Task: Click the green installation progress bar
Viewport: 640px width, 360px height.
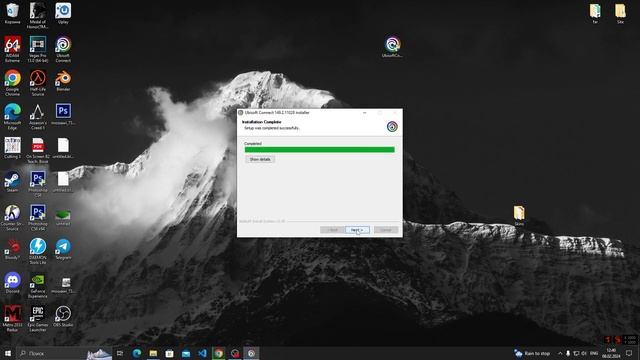Action: click(320, 150)
